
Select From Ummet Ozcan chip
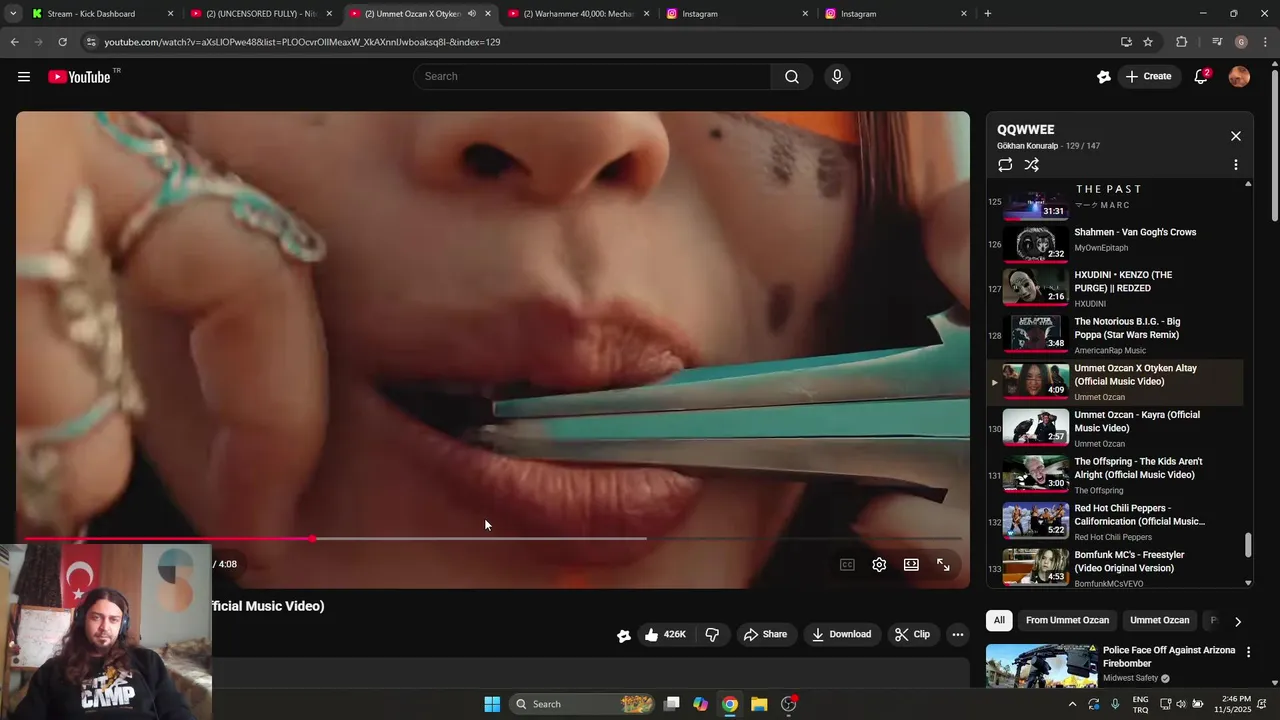(1067, 620)
